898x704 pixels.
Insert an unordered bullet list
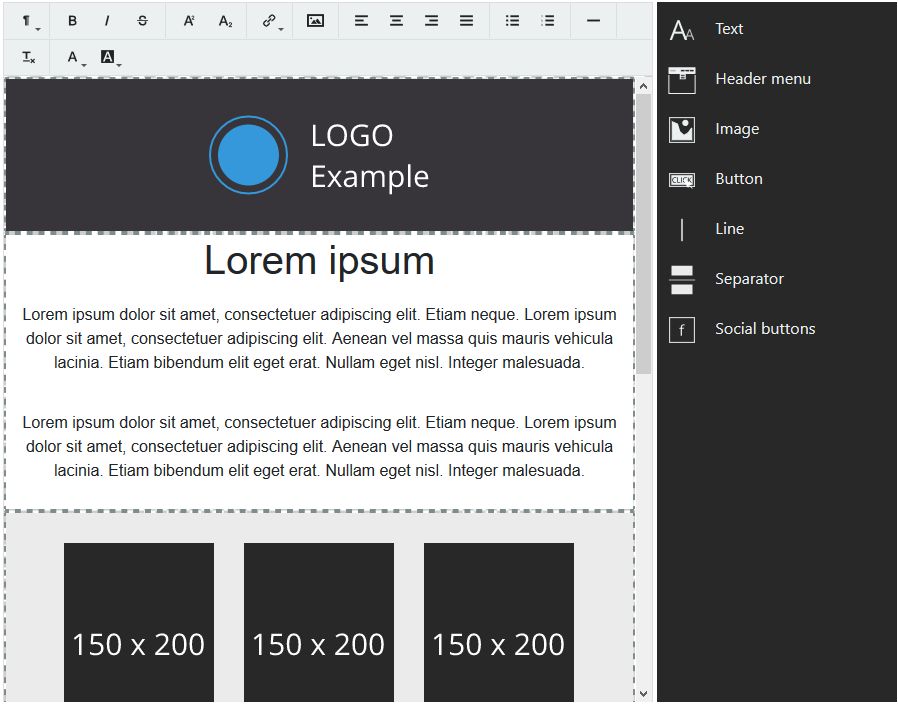tap(512, 21)
